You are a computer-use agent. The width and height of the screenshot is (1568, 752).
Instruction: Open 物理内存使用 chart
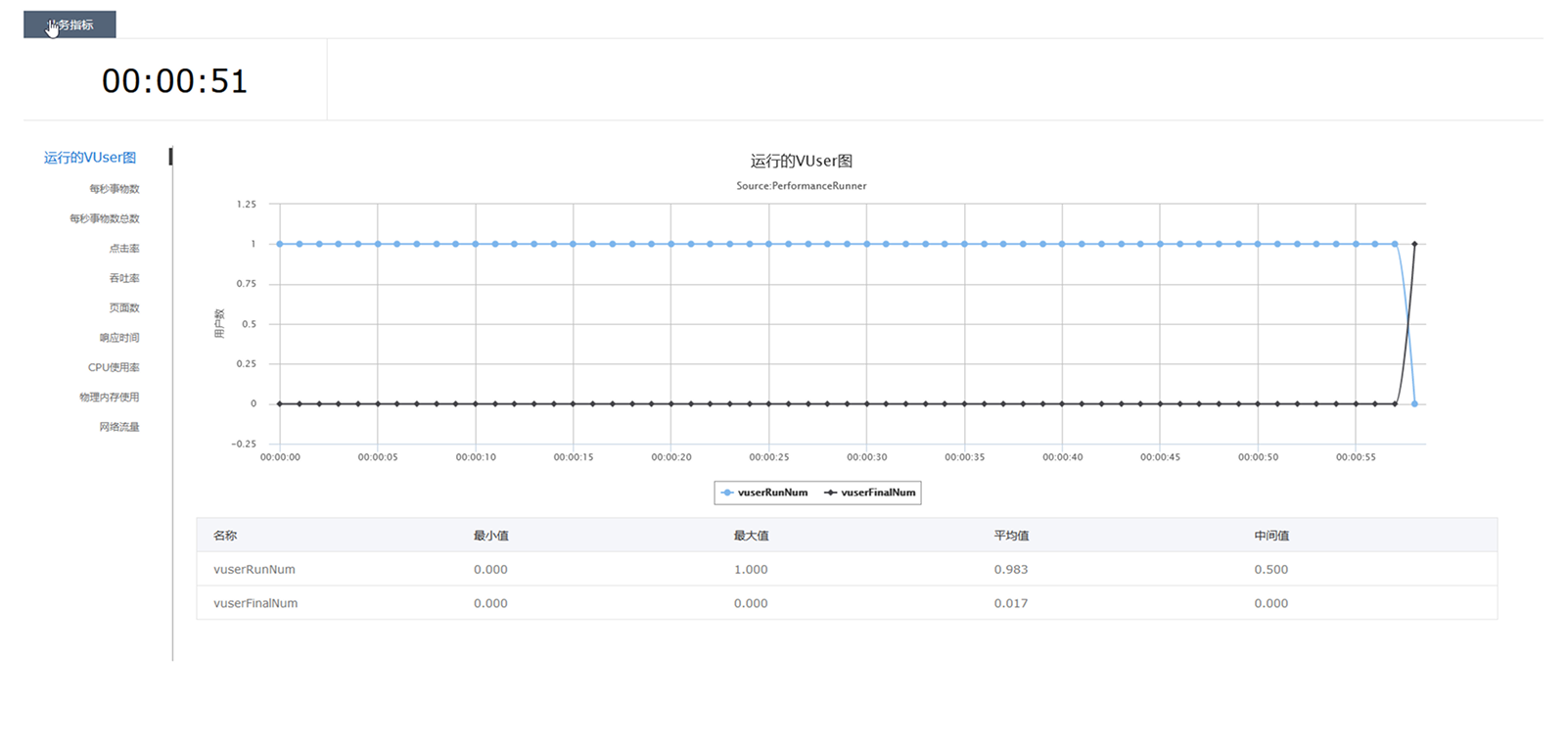point(110,398)
